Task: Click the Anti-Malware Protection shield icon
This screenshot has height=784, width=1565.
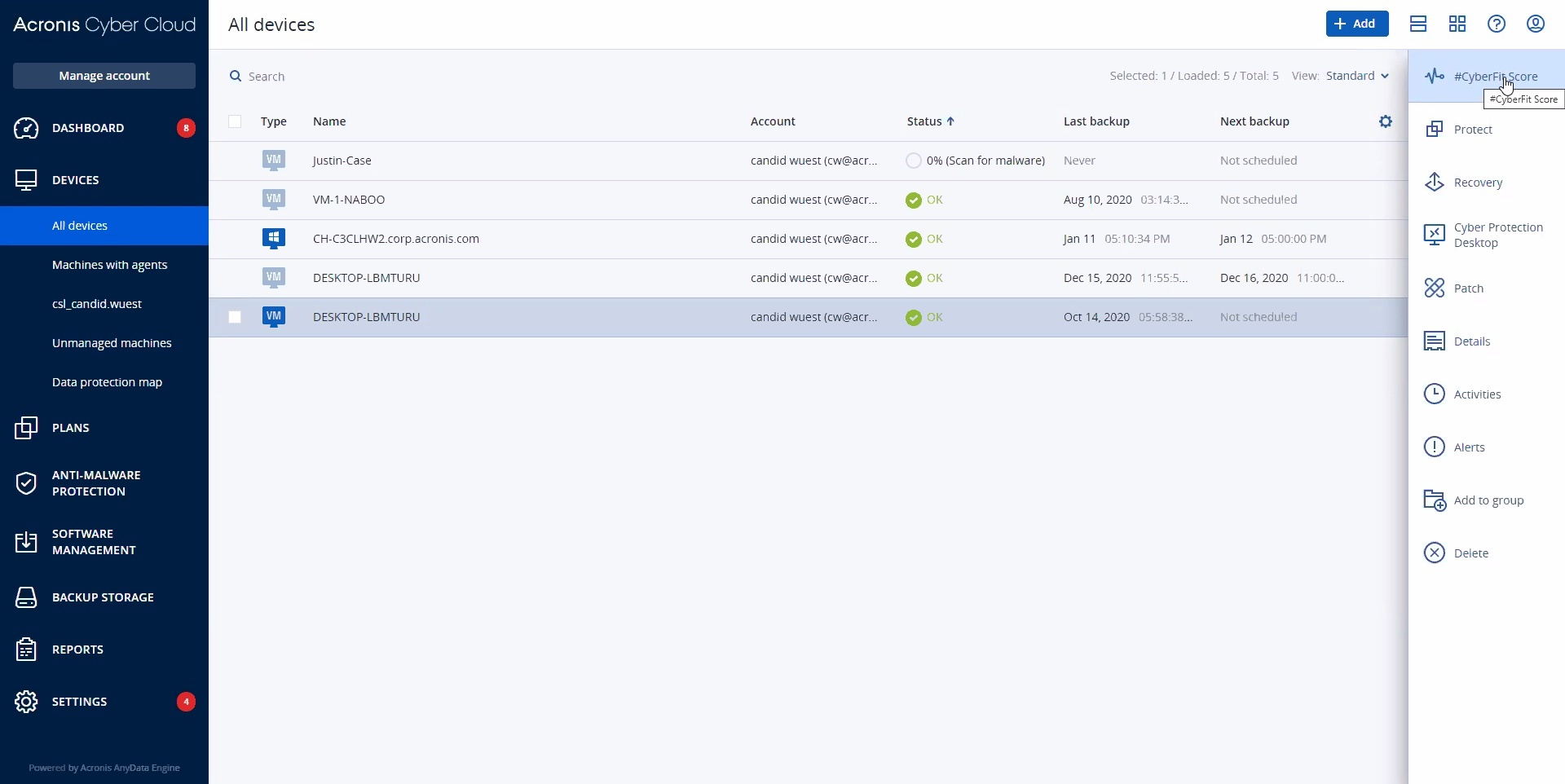Action: [x=26, y=483]
